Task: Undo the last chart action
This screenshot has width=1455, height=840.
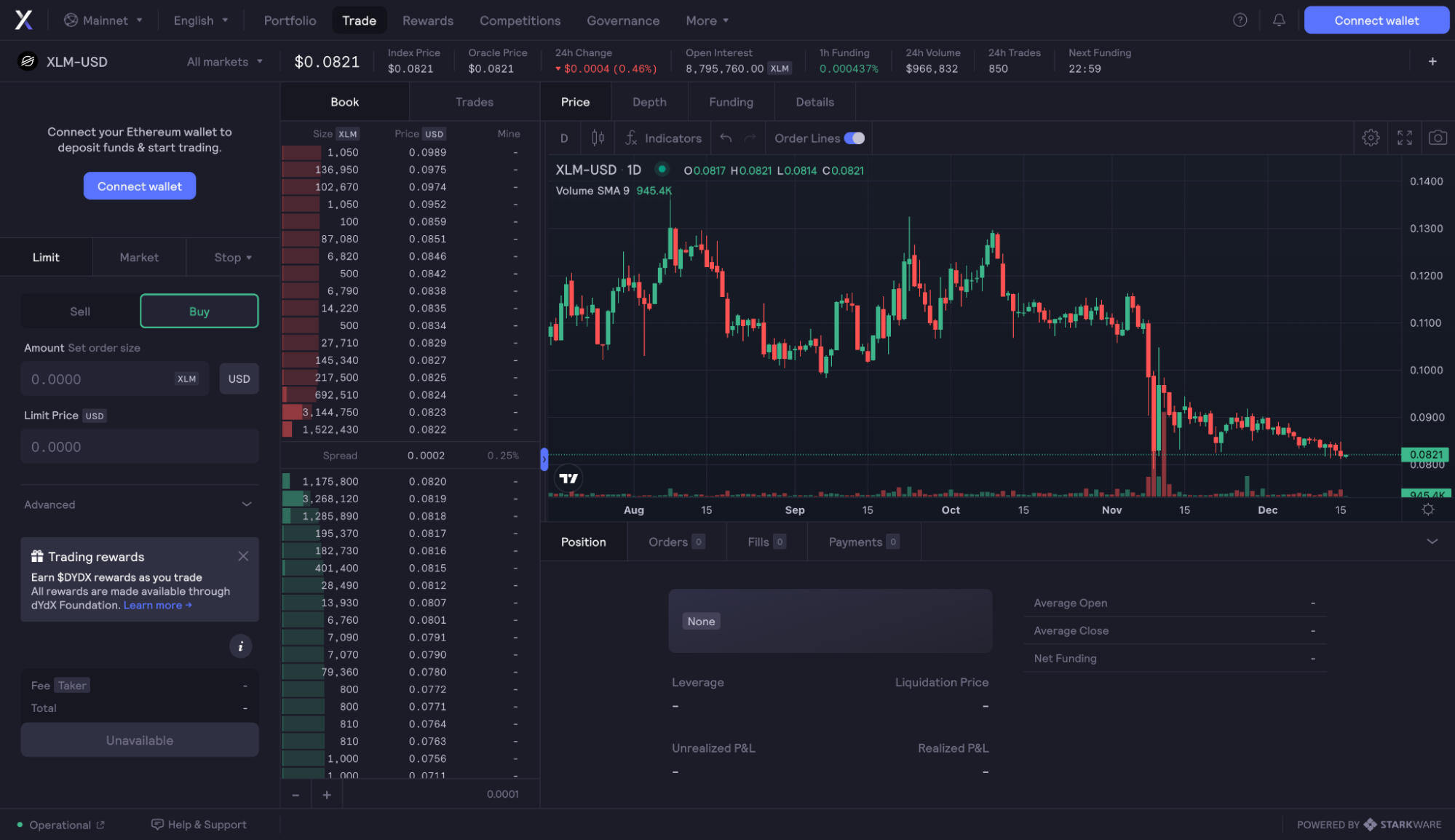Action: pyautogui.click(x=726, y=138)
